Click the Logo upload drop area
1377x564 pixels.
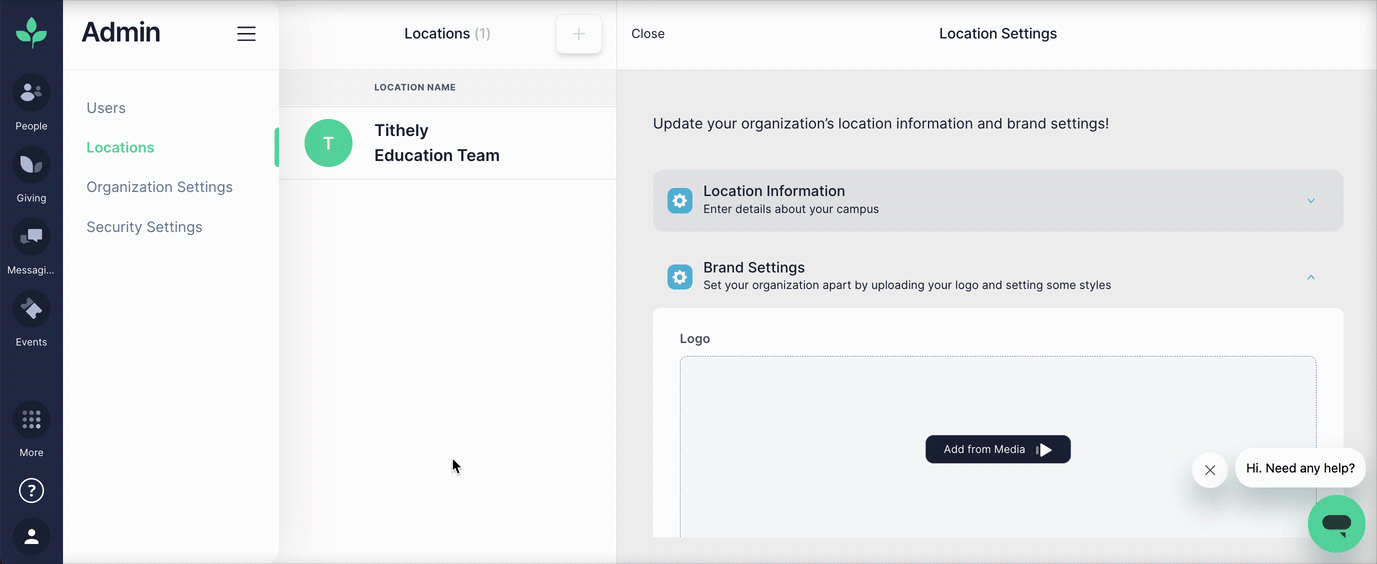point(998,447)
